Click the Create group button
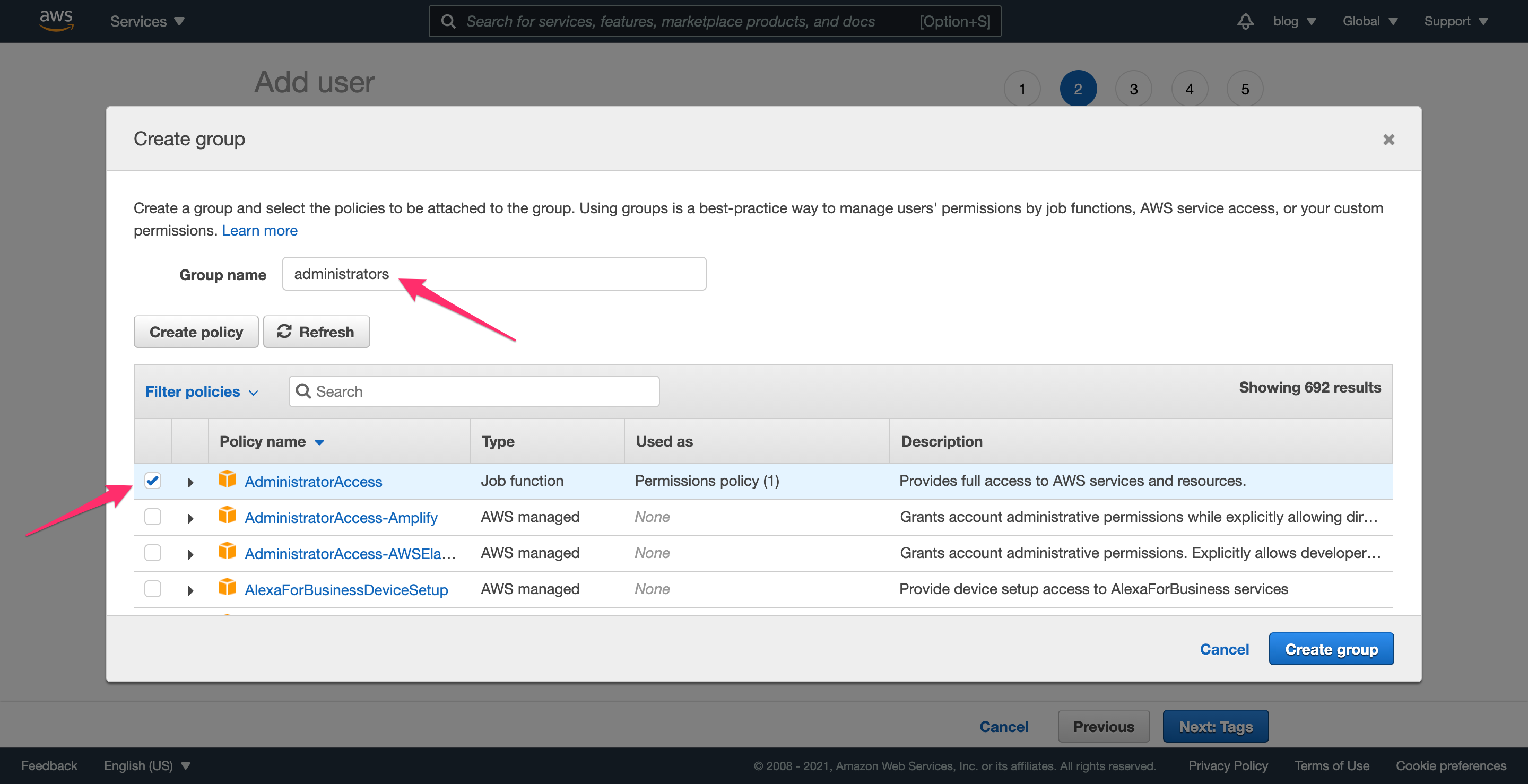The image size is (1528, 784). [x=1331, y=649]
